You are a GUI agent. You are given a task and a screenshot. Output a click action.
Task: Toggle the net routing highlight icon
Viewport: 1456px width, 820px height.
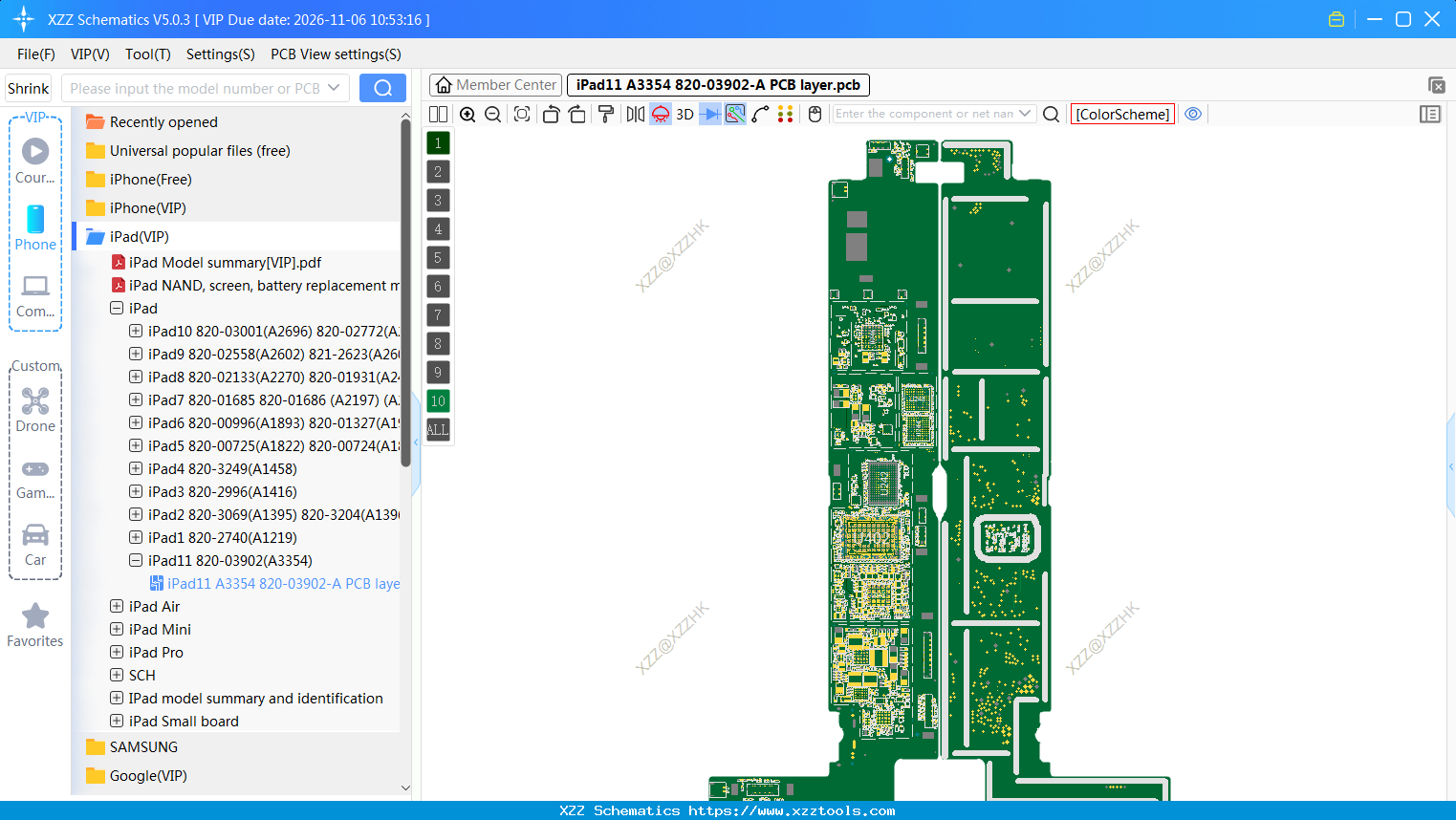click(x=735, y=115)
